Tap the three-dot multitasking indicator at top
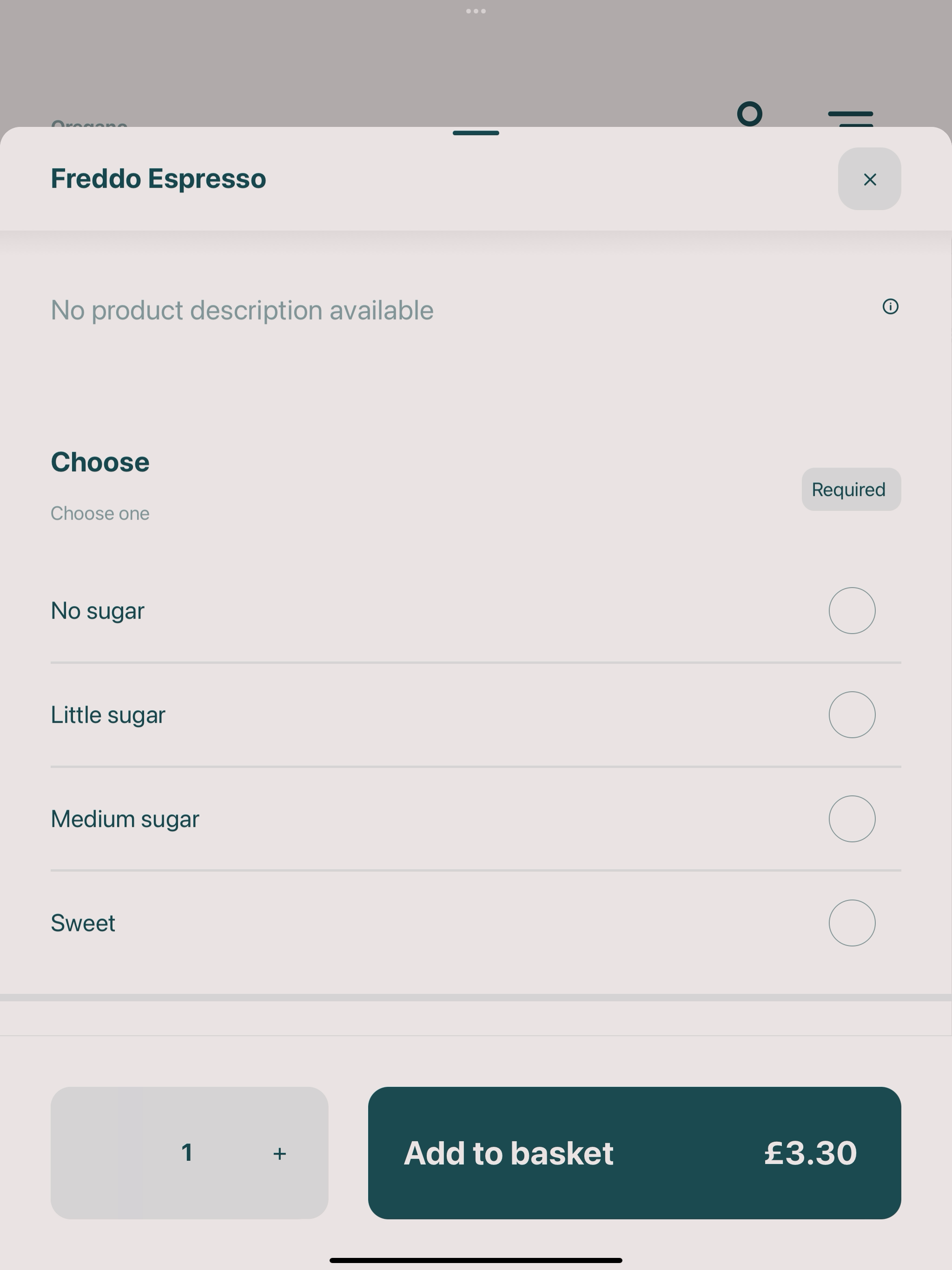The width and height of the screenshot is (952, 1270). [x=476, y=11]
